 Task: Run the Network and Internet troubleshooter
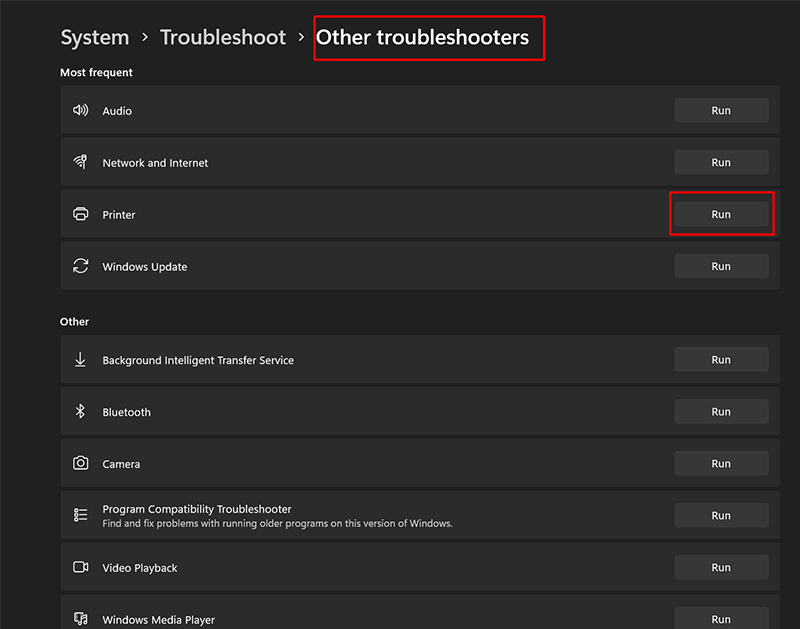[721, 163]
